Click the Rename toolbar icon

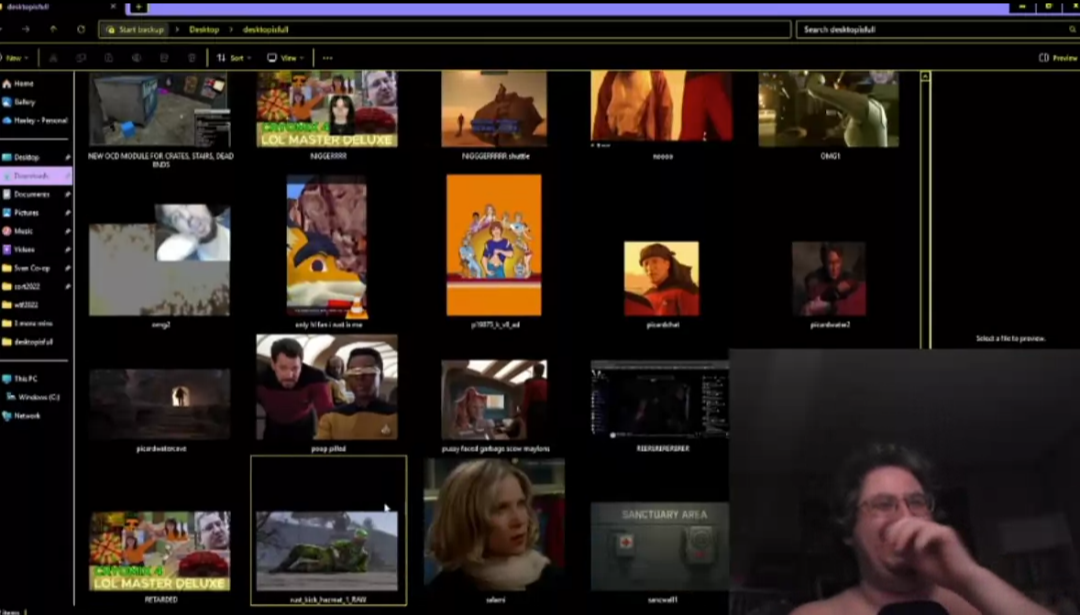click(x=136, y=58)
